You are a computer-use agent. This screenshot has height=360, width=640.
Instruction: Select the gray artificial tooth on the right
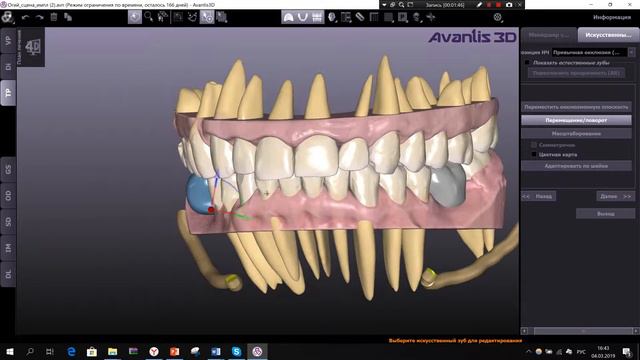click(x=448, y=186)
